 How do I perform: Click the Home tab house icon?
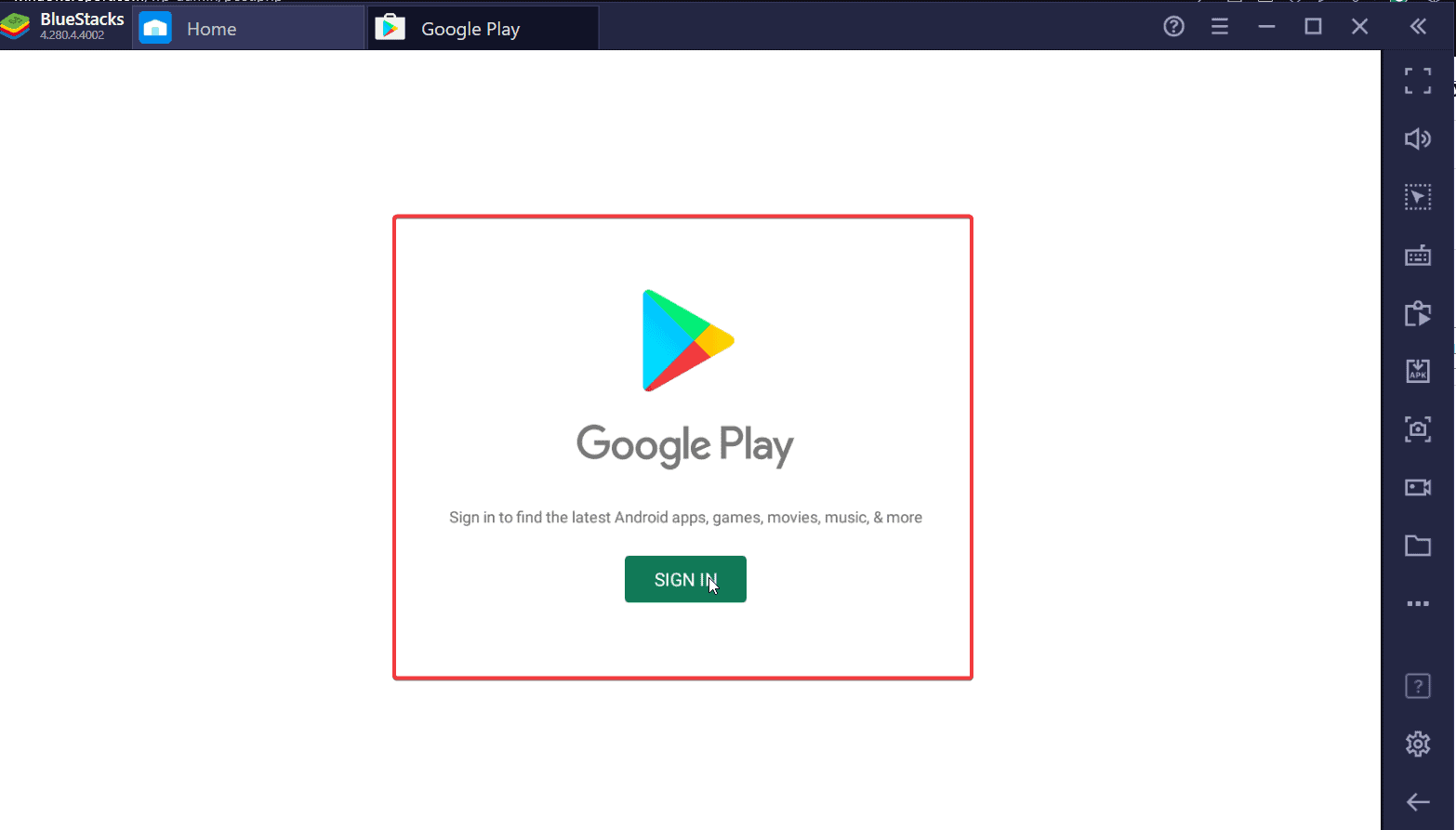tap(155, 29)
